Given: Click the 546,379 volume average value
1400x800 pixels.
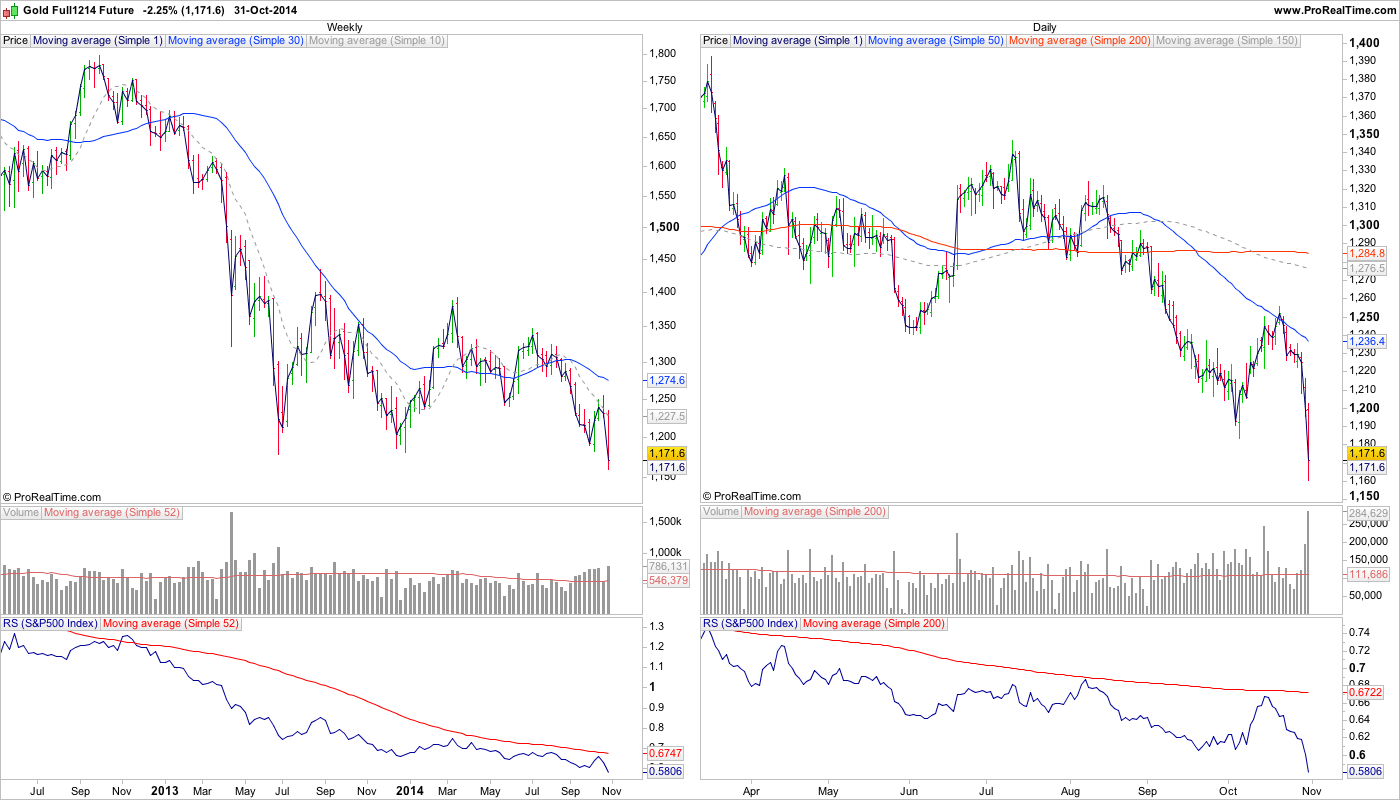Looking at the screenshot, I should pos(667,581).
